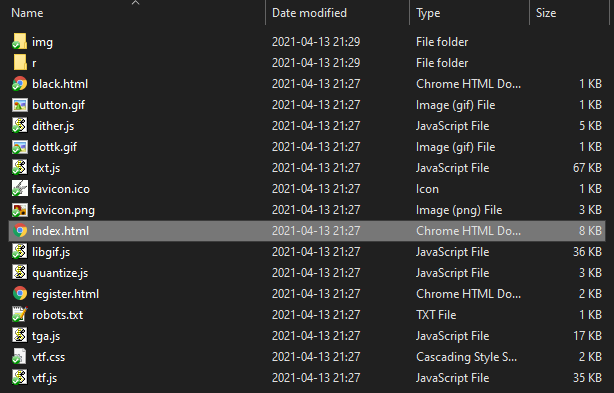Click the script icon beside dither.js
Image resolution: width=614 pixels, height=393 pixels.
[20, 126]
